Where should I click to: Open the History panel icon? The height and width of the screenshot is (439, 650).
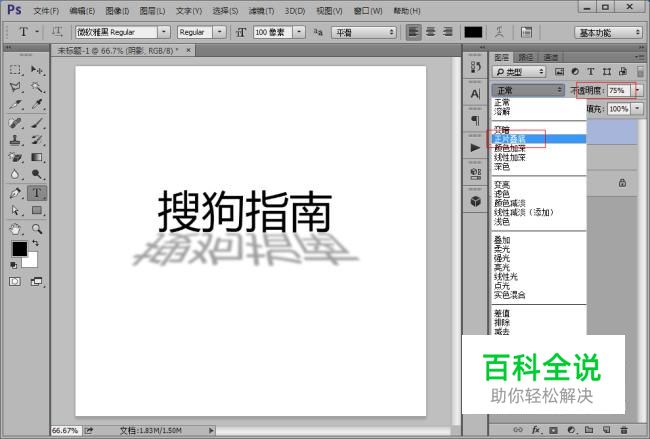[x=475, y=67]
